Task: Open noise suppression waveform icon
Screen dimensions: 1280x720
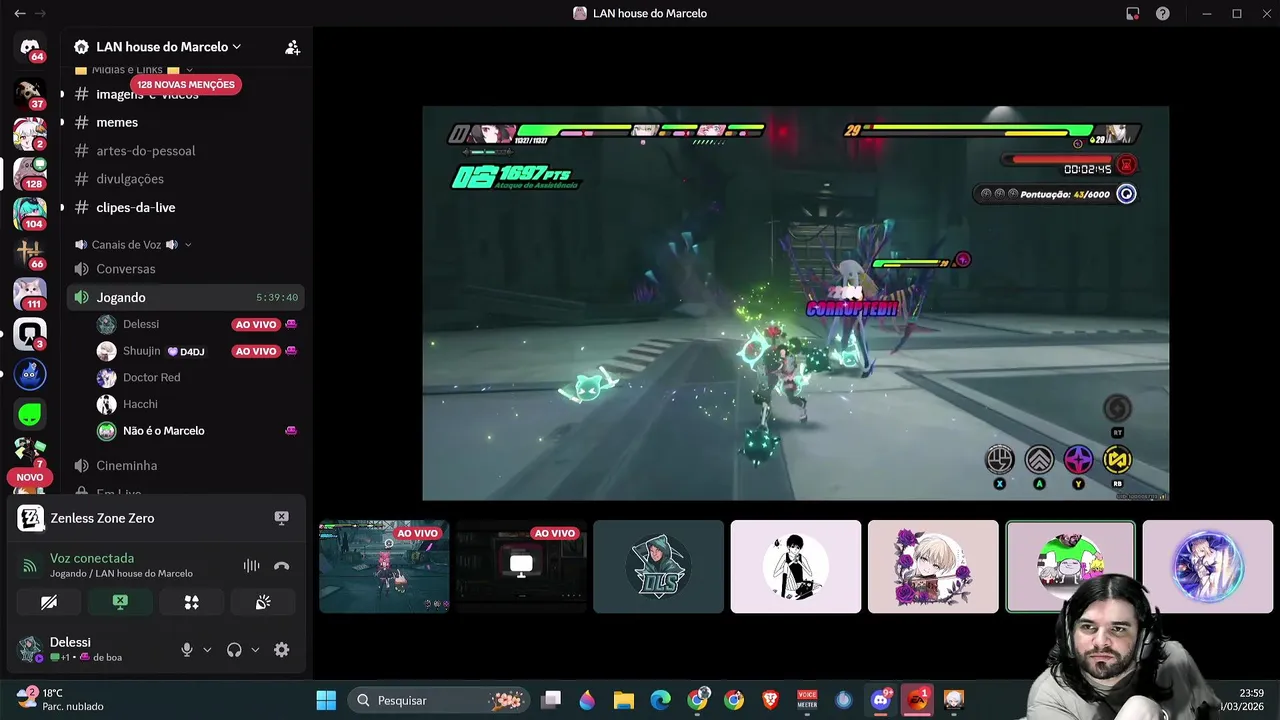Action: [251, 565]
